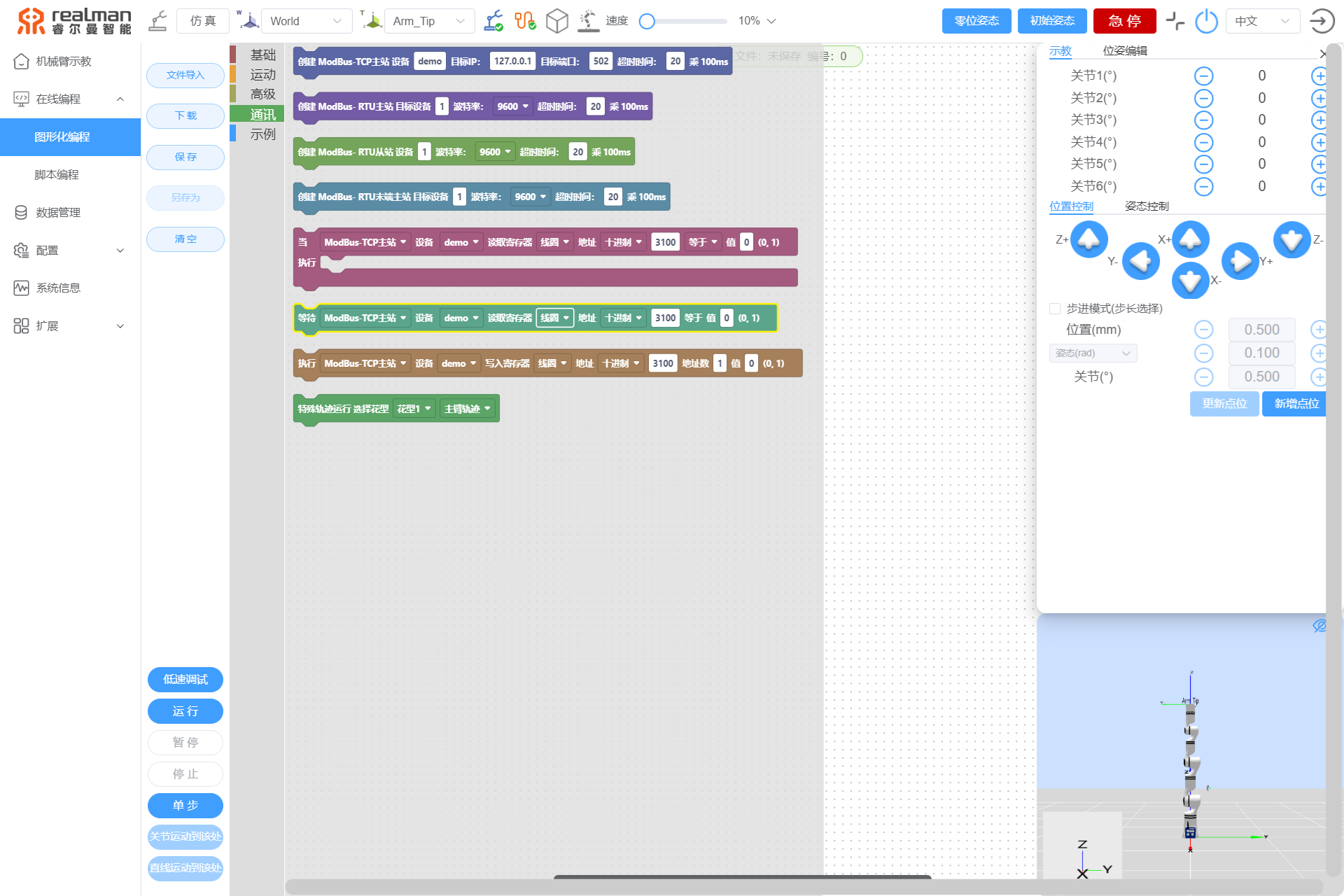Toggle Z+ direction movement button
This screenshot has width=1344, height=896.
pyautogui.click(x=1088, y=239)
